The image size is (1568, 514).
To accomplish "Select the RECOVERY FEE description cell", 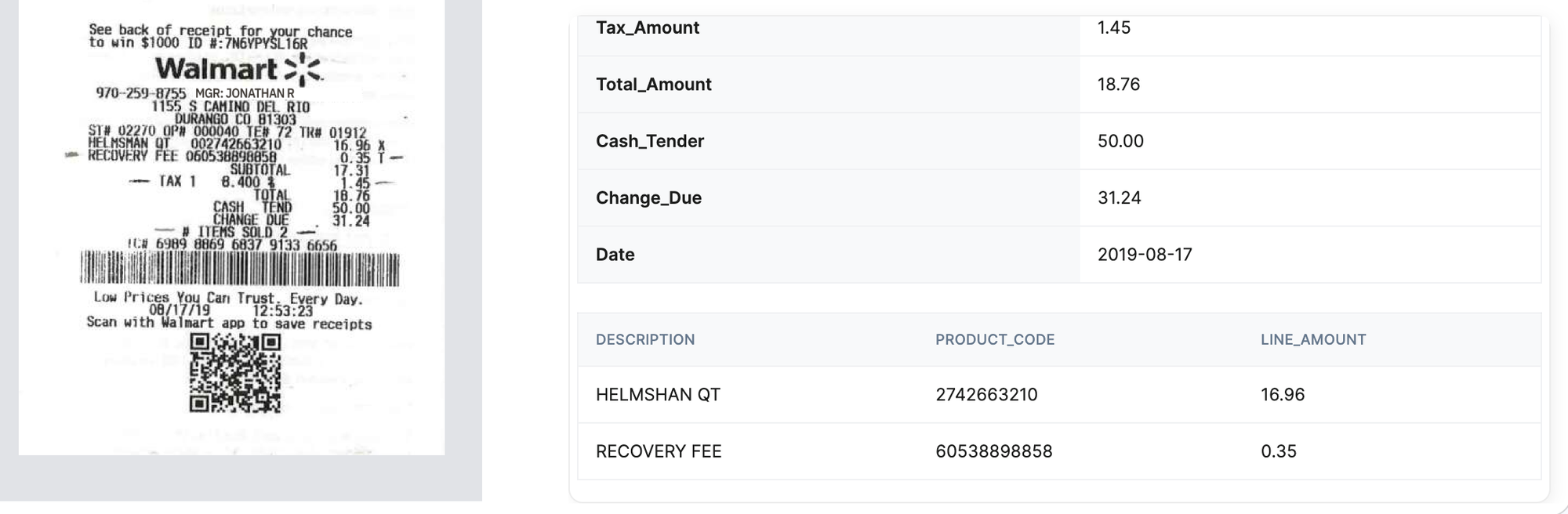I will click(x=658, y=451).
